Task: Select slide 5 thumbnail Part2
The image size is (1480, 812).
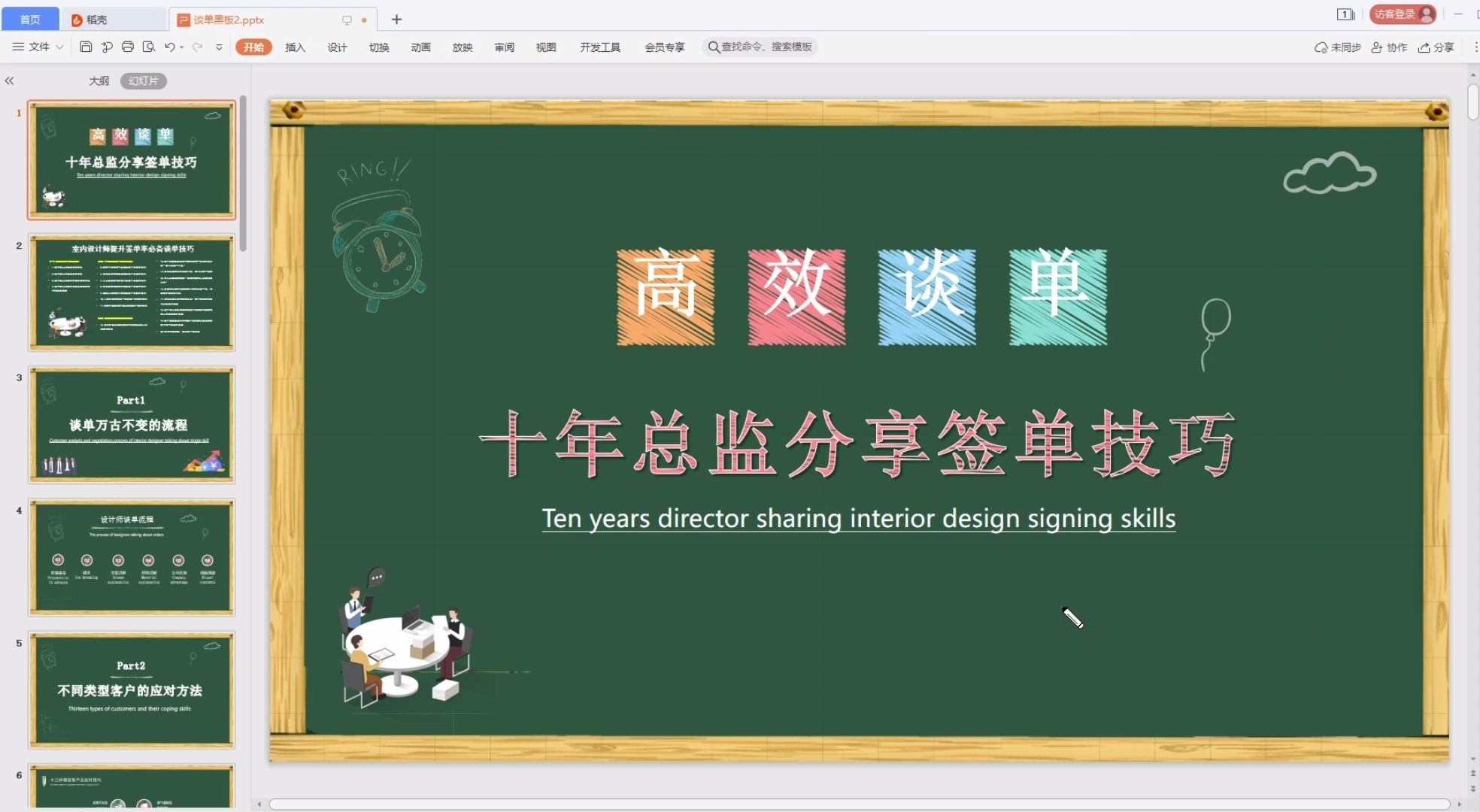Action: pos(132,690)
